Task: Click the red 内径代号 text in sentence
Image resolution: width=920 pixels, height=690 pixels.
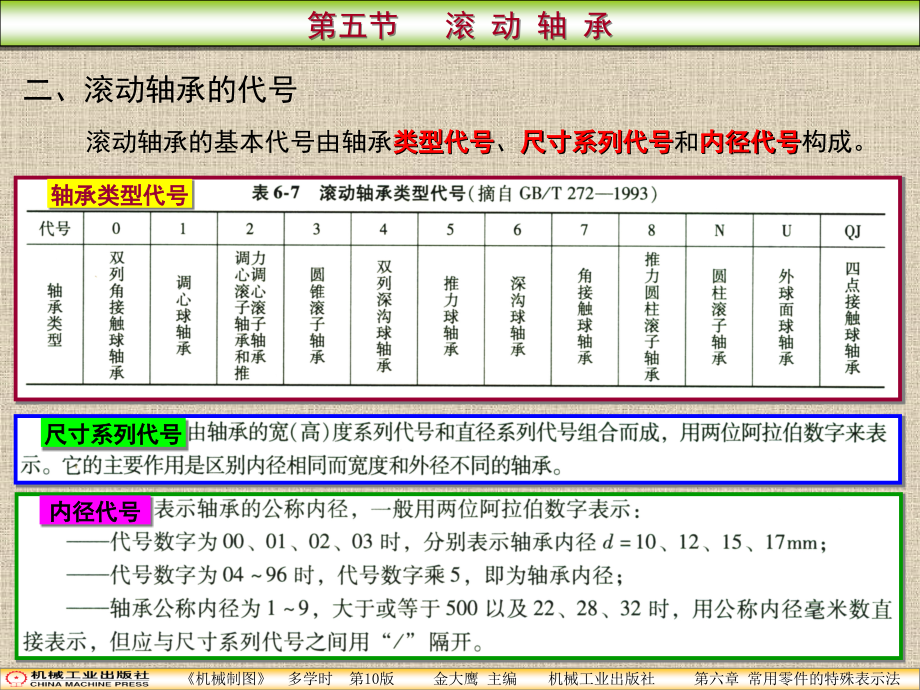Action: click(x=750, y=142)
